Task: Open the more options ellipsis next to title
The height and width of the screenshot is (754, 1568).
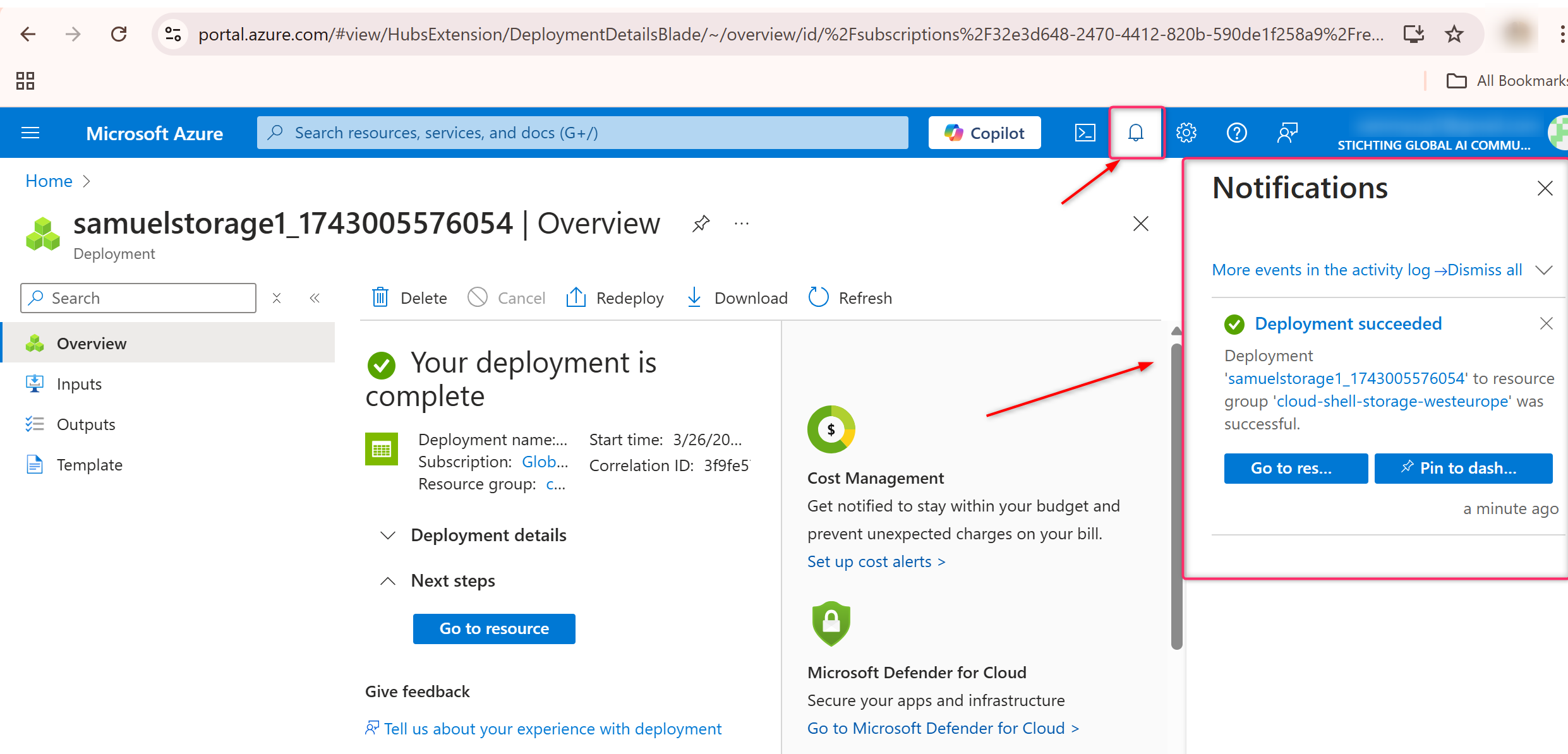Action: tap(742, 224)
